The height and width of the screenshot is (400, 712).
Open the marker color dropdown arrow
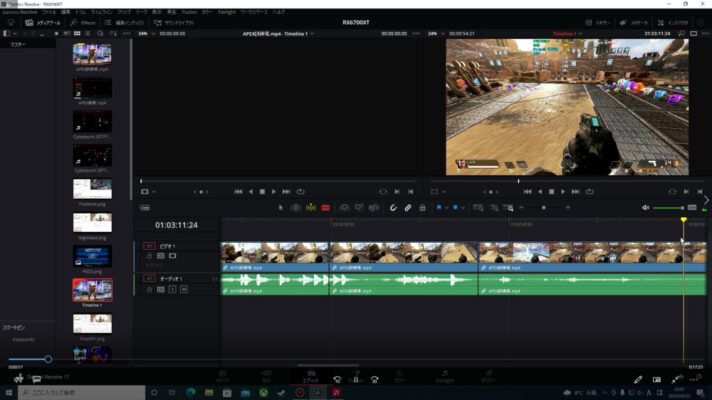(x=462, y=208)
